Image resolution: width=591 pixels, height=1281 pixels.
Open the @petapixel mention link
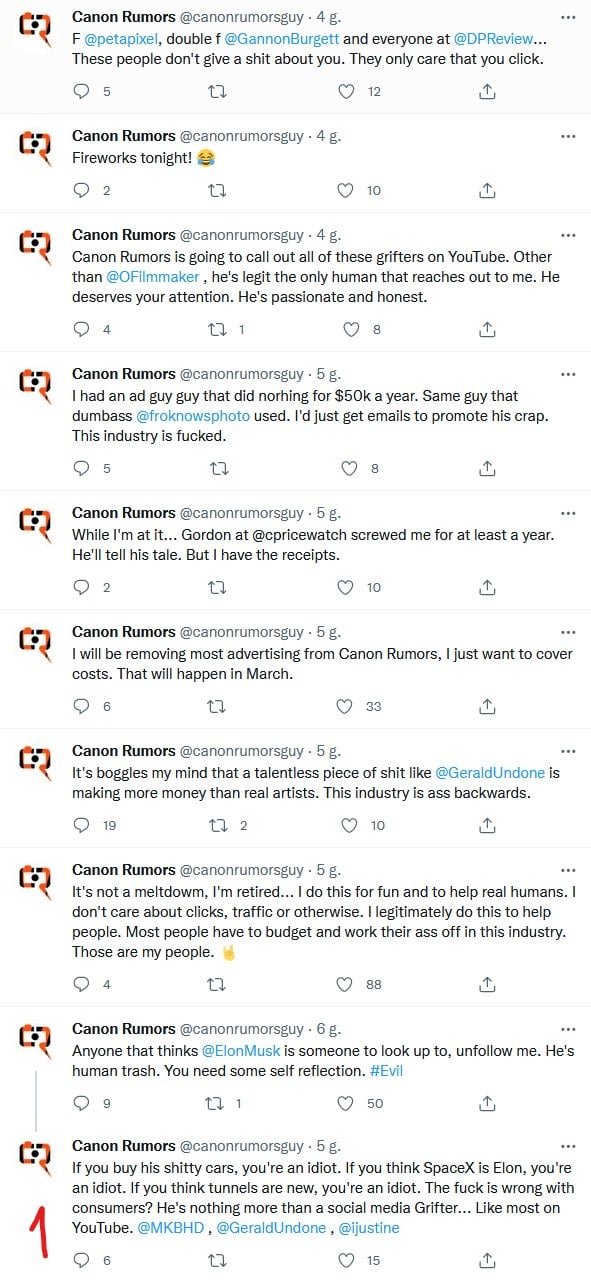(x=121, y=39)
